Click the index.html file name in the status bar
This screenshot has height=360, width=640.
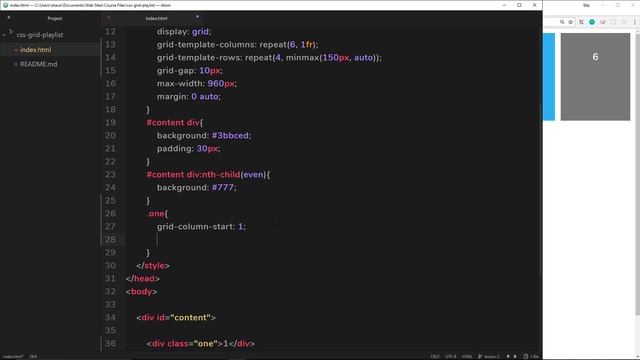pyautogui.click(x=13, y=356)
